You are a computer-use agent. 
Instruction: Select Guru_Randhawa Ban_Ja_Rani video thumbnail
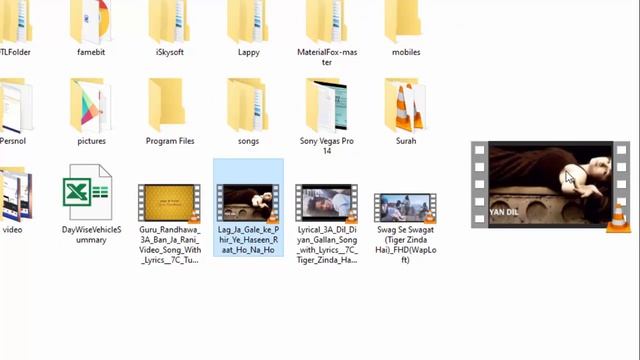(169, 203)
